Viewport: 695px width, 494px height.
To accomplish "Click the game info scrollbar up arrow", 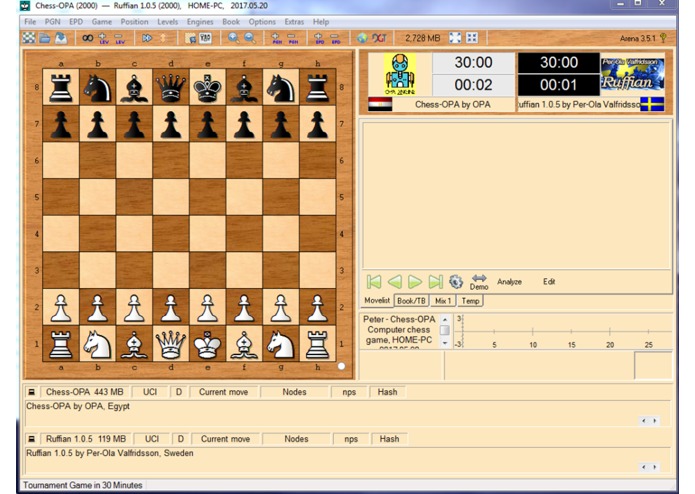I will click(445, 319).
